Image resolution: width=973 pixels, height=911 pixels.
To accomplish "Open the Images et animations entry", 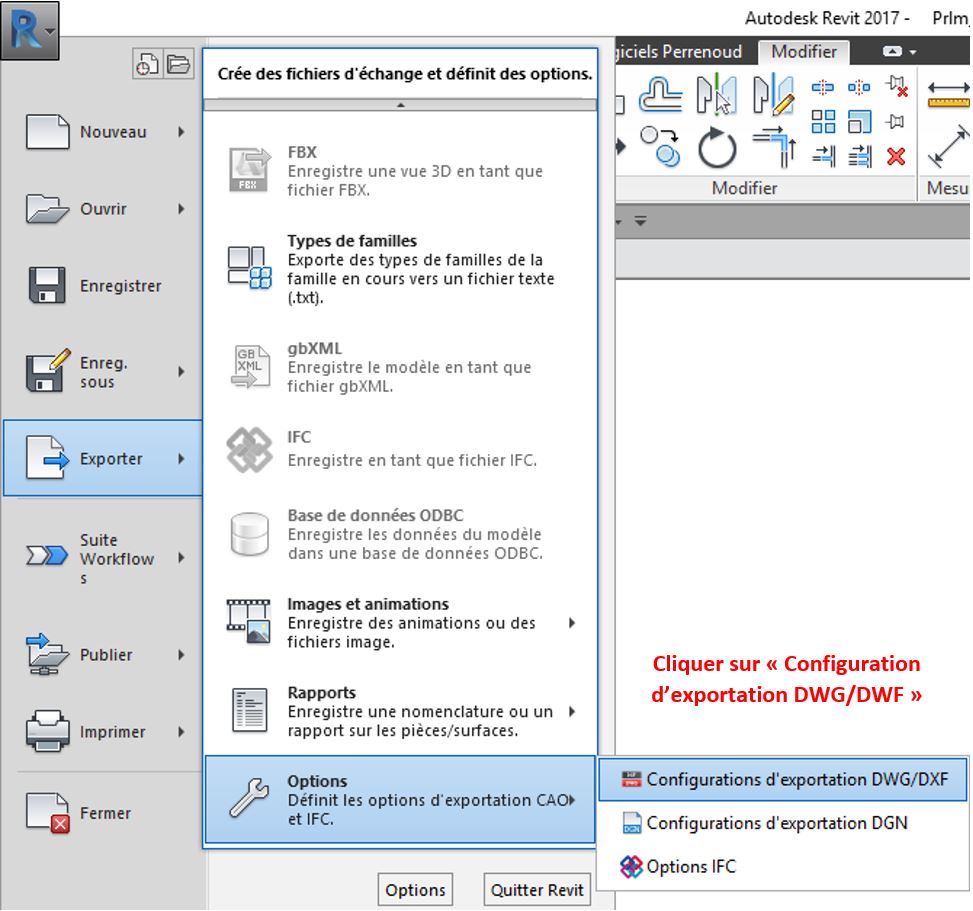I will [x=401, y=622].
